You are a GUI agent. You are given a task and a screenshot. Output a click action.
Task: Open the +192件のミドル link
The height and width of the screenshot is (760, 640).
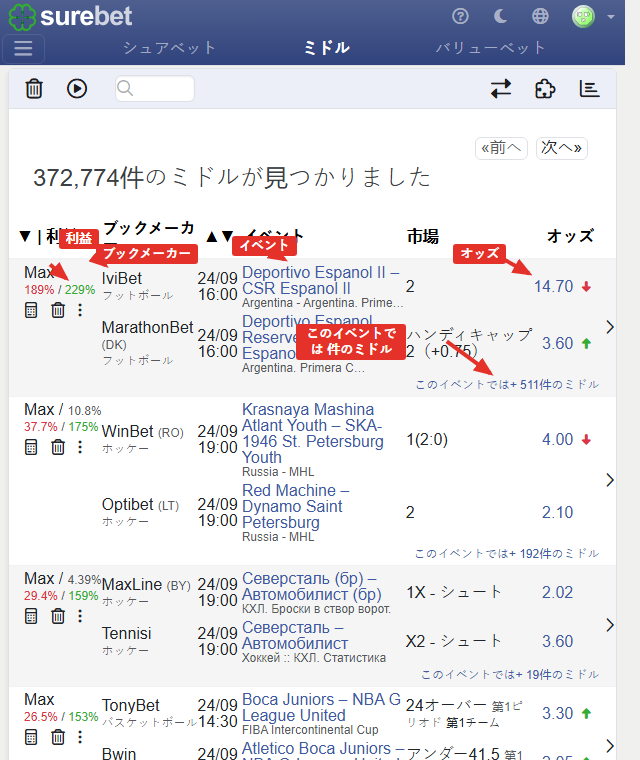click(507, 554)
